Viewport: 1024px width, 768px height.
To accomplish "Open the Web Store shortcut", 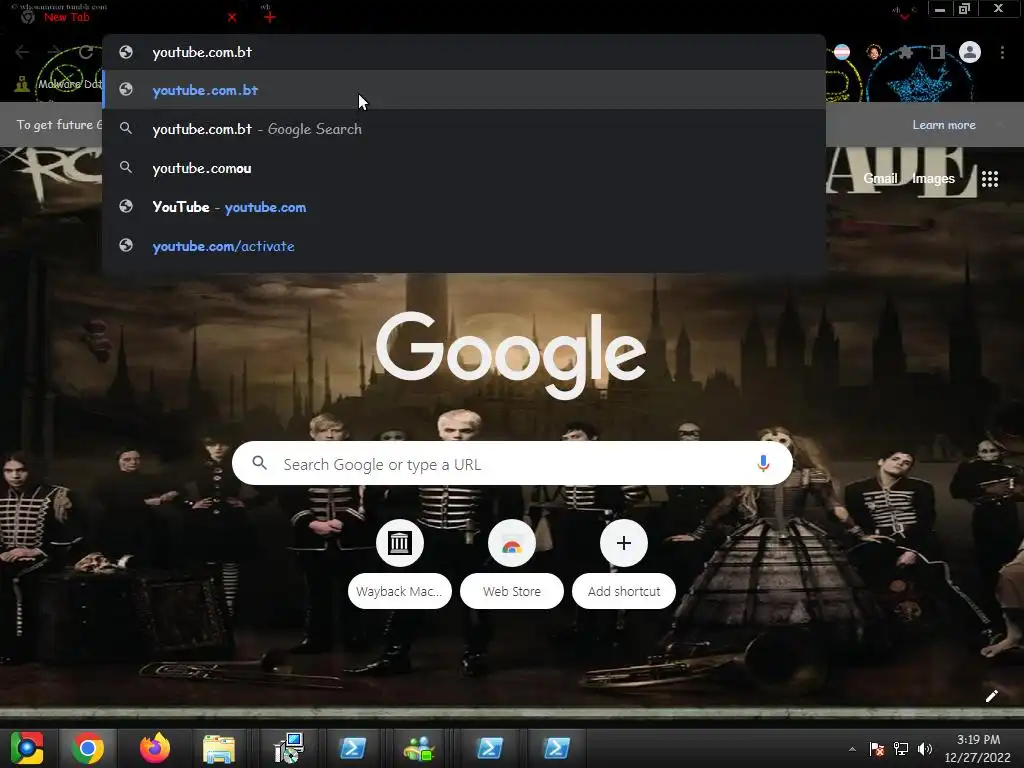I will [x=512, y=543].
